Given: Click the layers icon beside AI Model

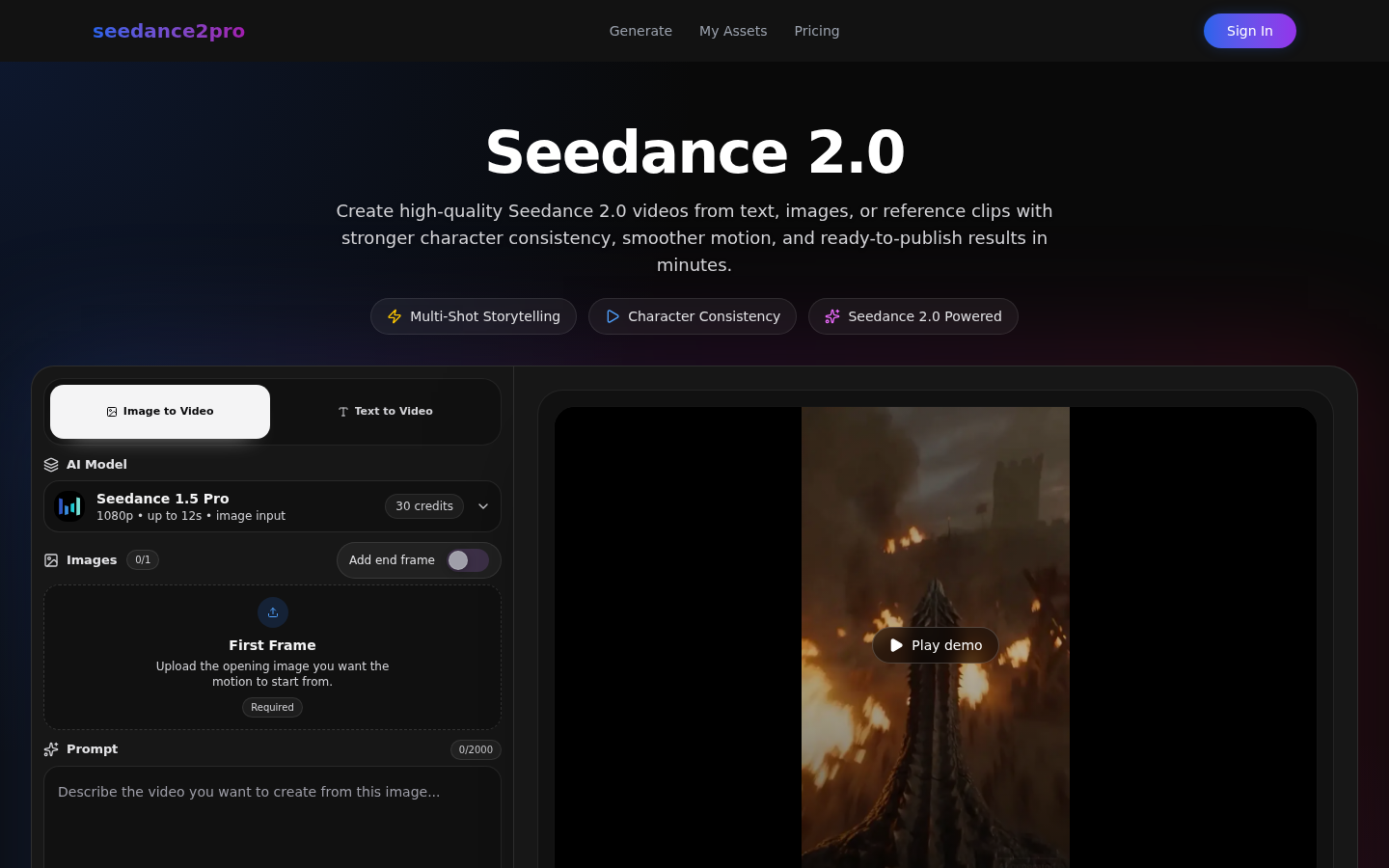Looking at the screenshot, I should pos(51,464).
